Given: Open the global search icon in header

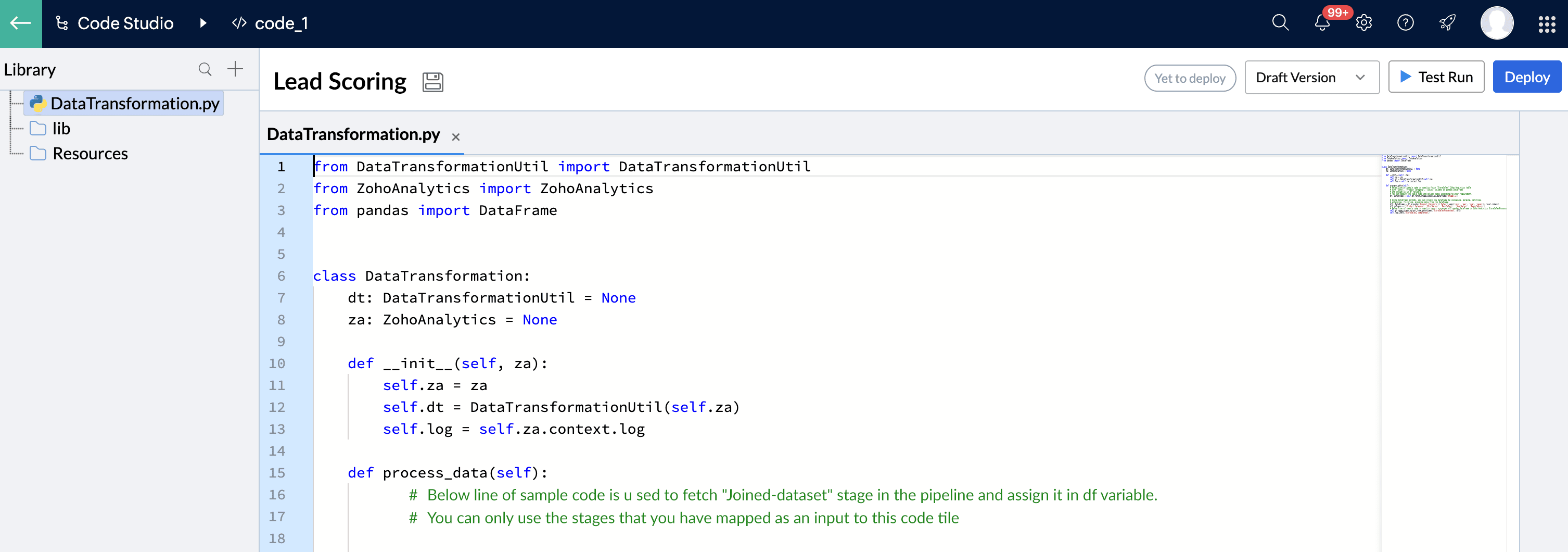Looking at the screenshot, I should click(x=1280, y=23).
